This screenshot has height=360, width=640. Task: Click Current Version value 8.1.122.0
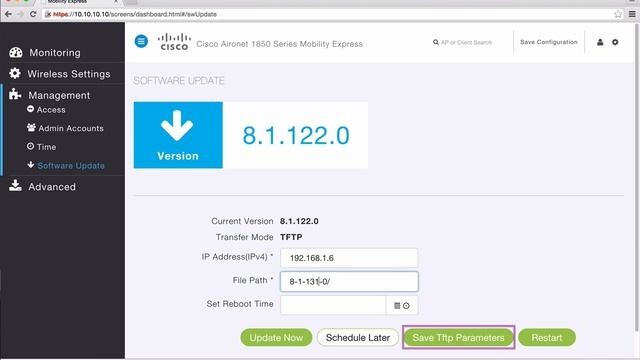pyautogui.click(x=299, y=221)
